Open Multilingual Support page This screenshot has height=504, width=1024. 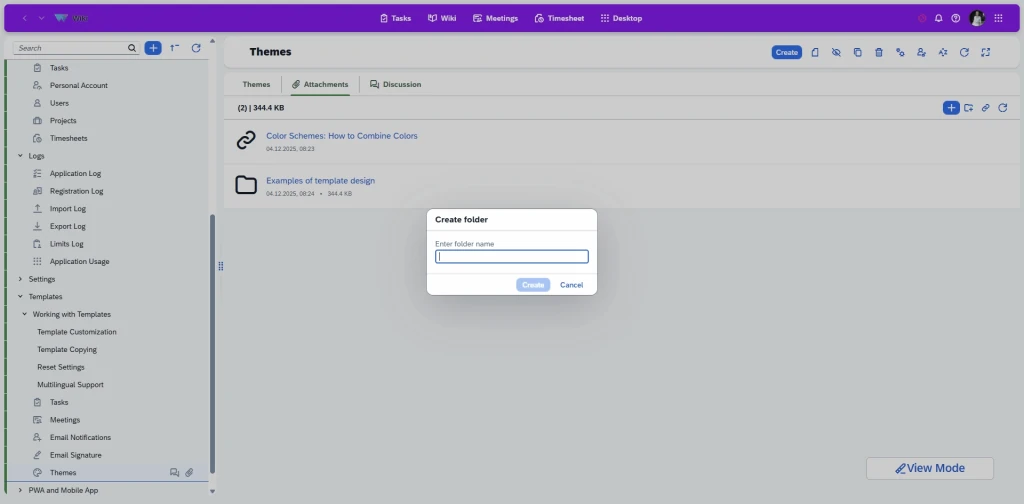[71, 385]
